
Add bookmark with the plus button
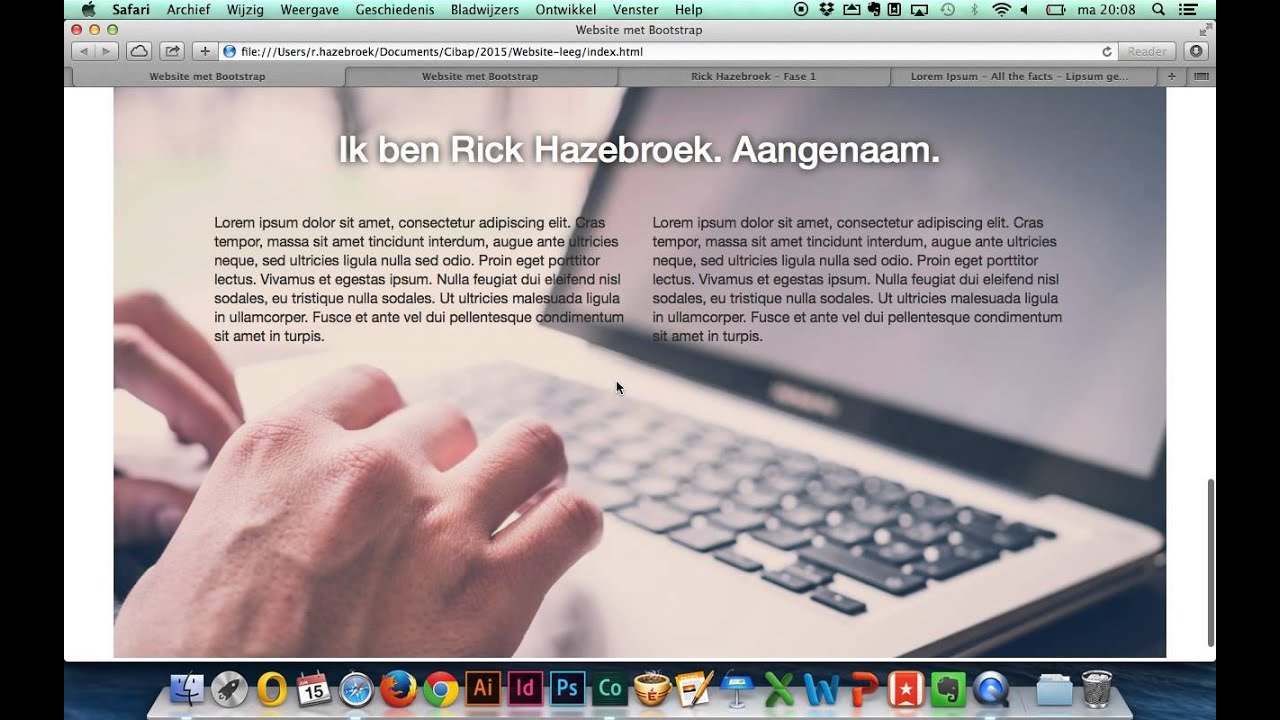click(x=204, y=51)
